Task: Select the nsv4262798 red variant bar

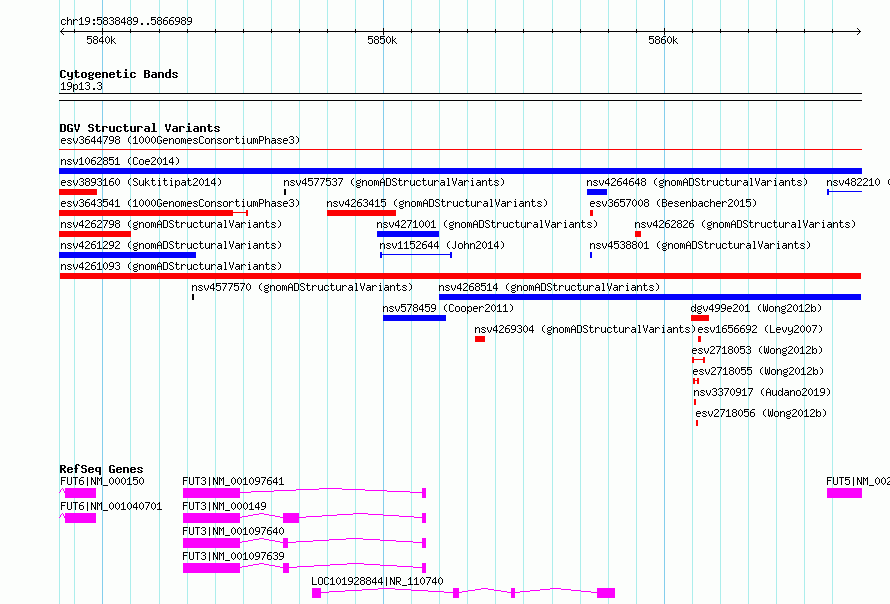Action: [x=95, y=234]
